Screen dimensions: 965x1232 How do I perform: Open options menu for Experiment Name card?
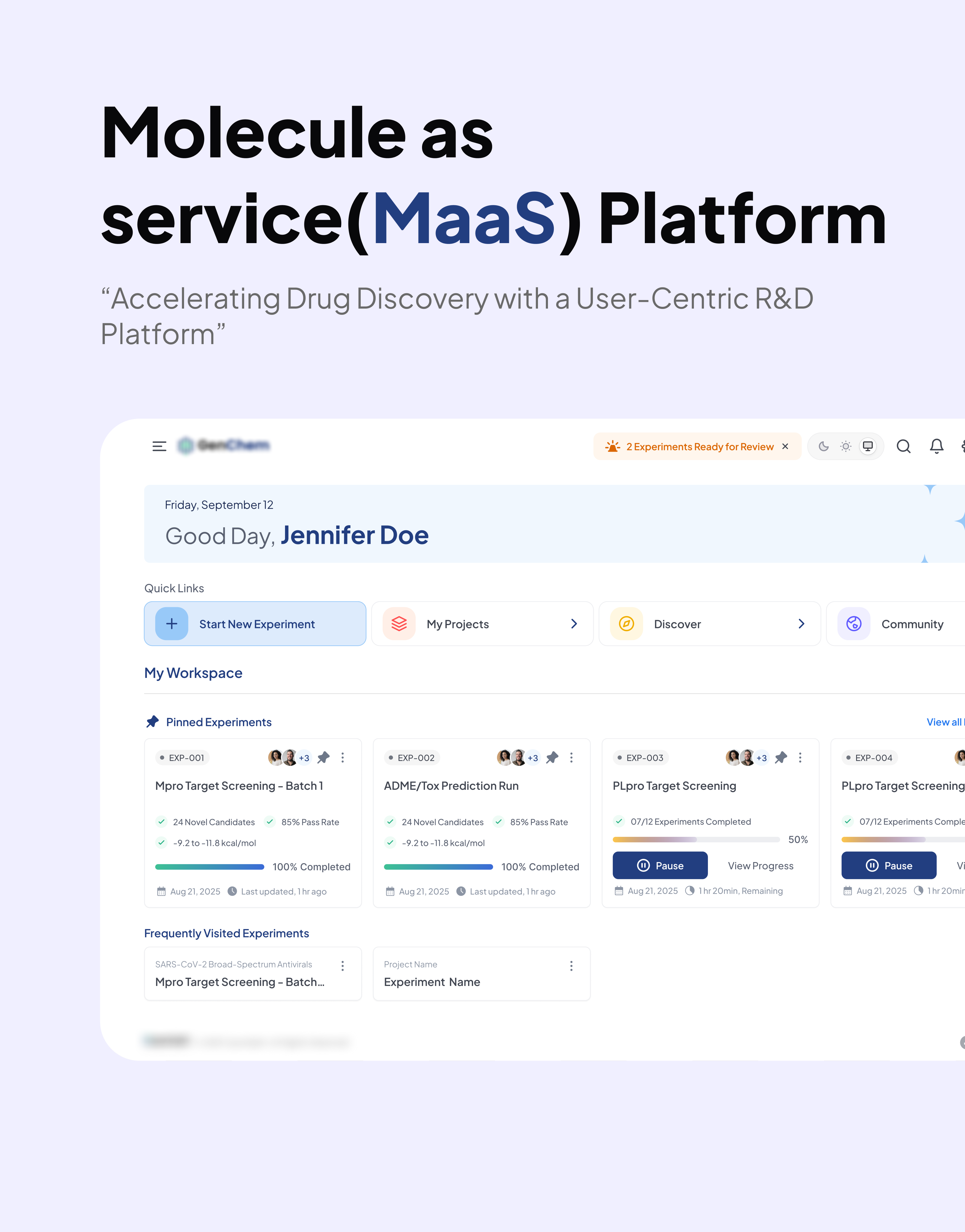click(x=571, y=966)
